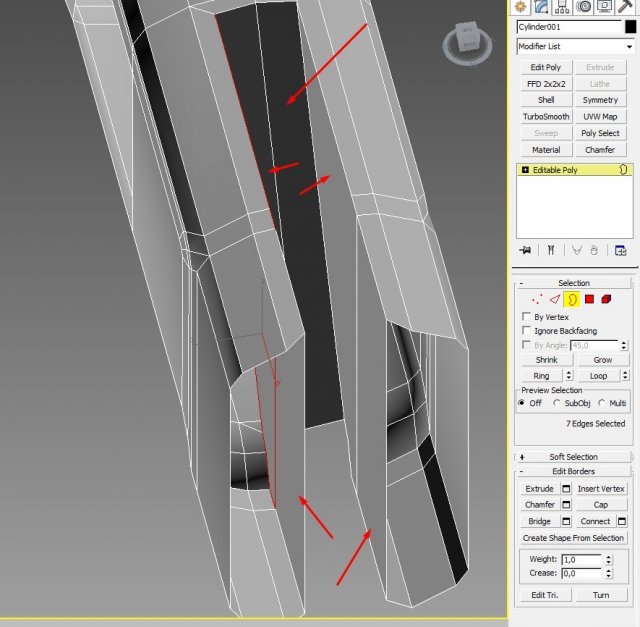Expand Editable Poly stack entry

525,171
